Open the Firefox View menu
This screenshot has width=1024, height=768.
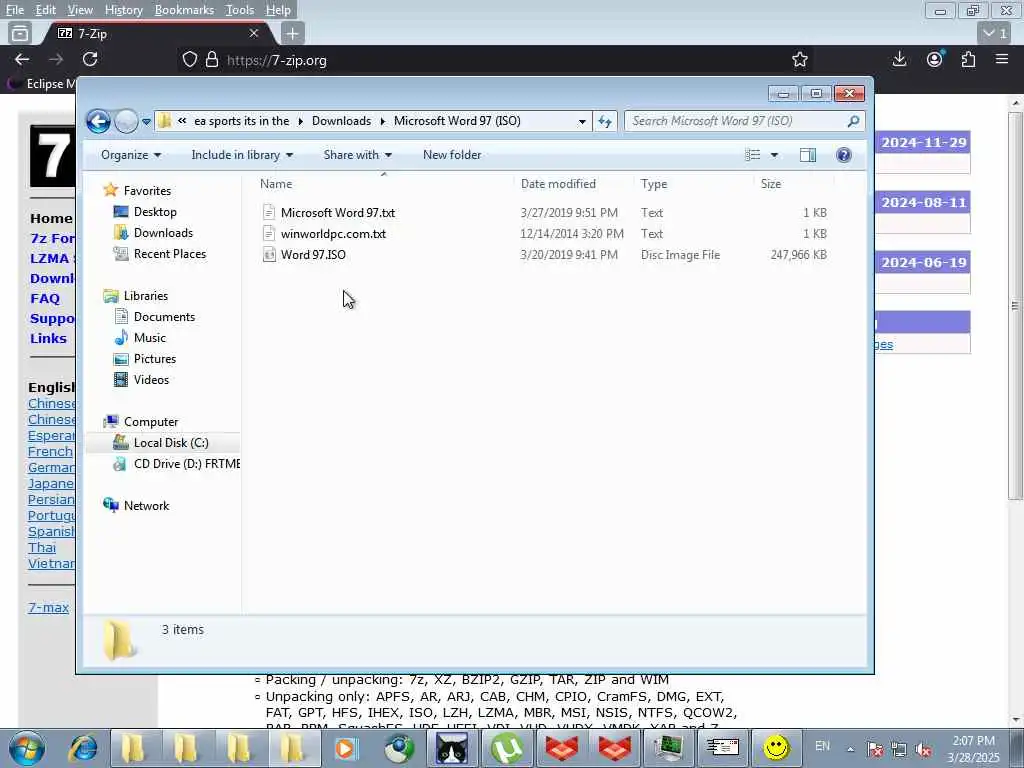[80, 10]
